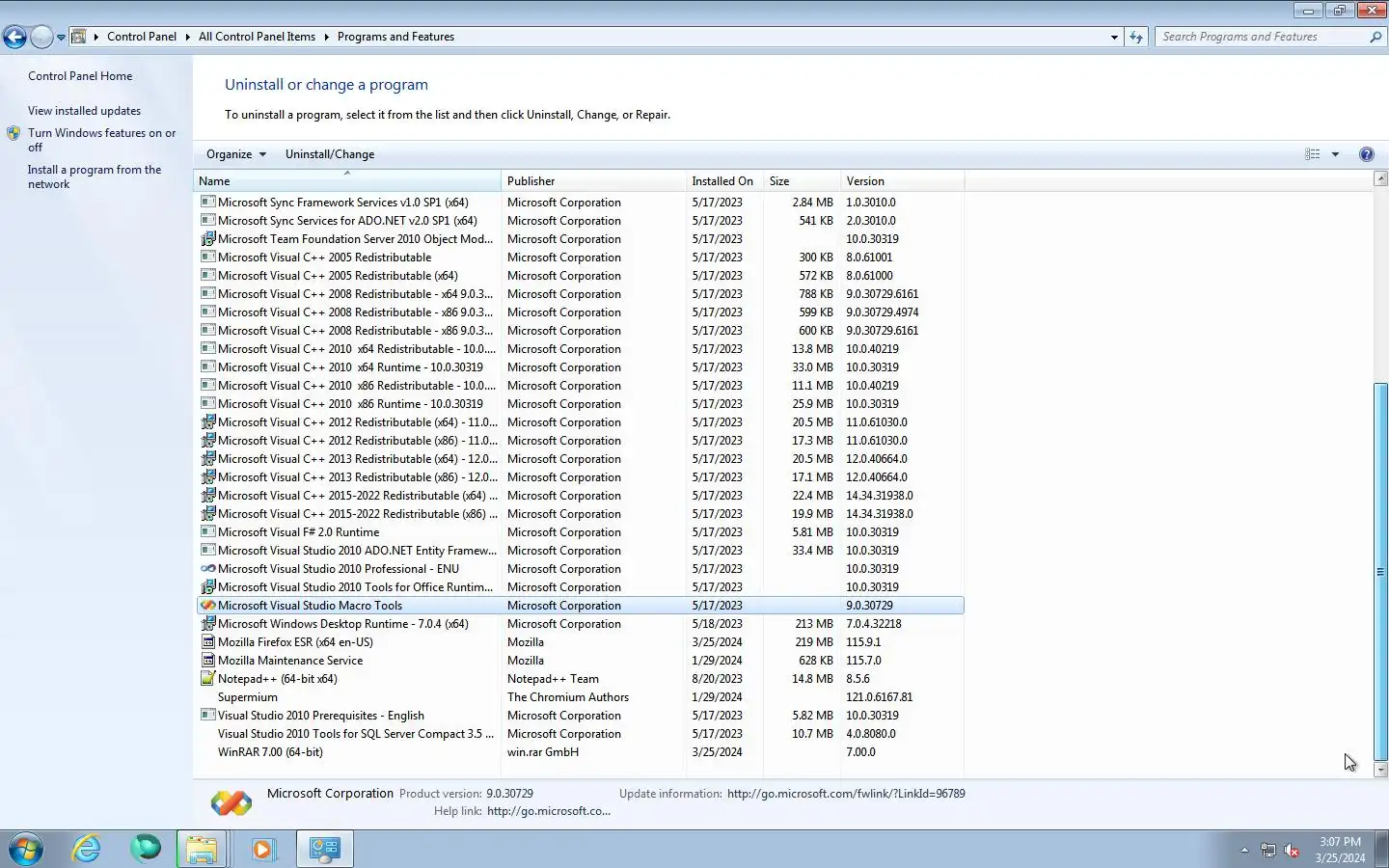Select Programs and Features breadcrumb segment
1389x868 pixels.
[x=395, y=37]
